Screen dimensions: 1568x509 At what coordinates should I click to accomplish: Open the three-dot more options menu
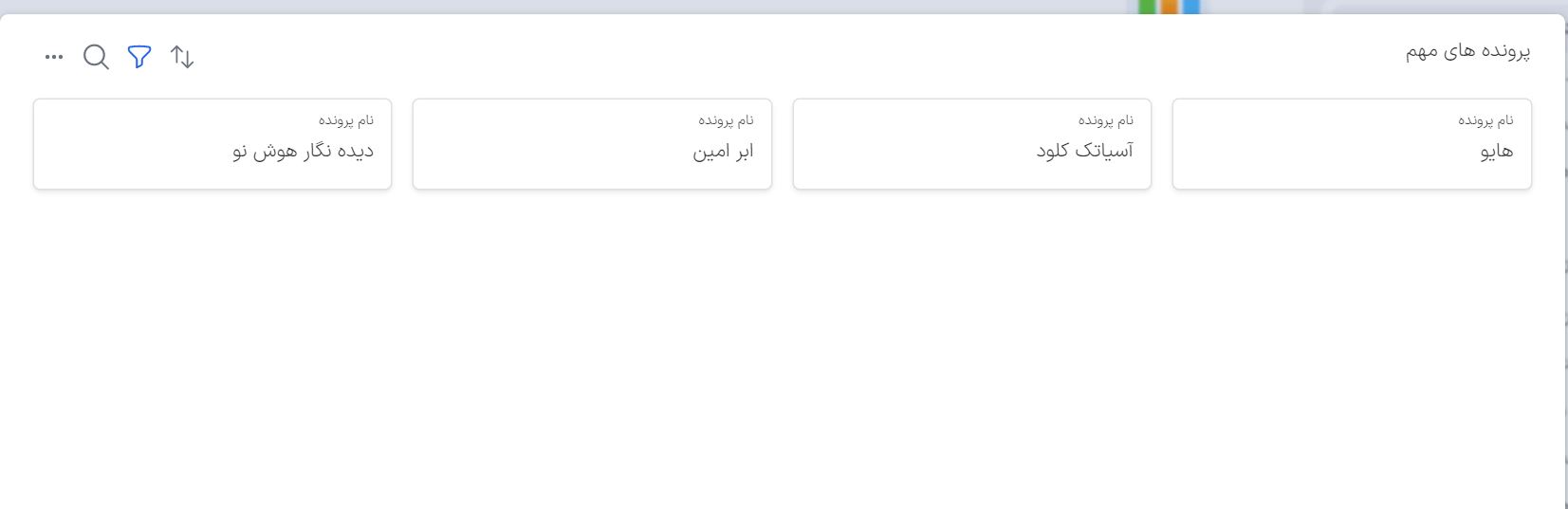(54, 57)
